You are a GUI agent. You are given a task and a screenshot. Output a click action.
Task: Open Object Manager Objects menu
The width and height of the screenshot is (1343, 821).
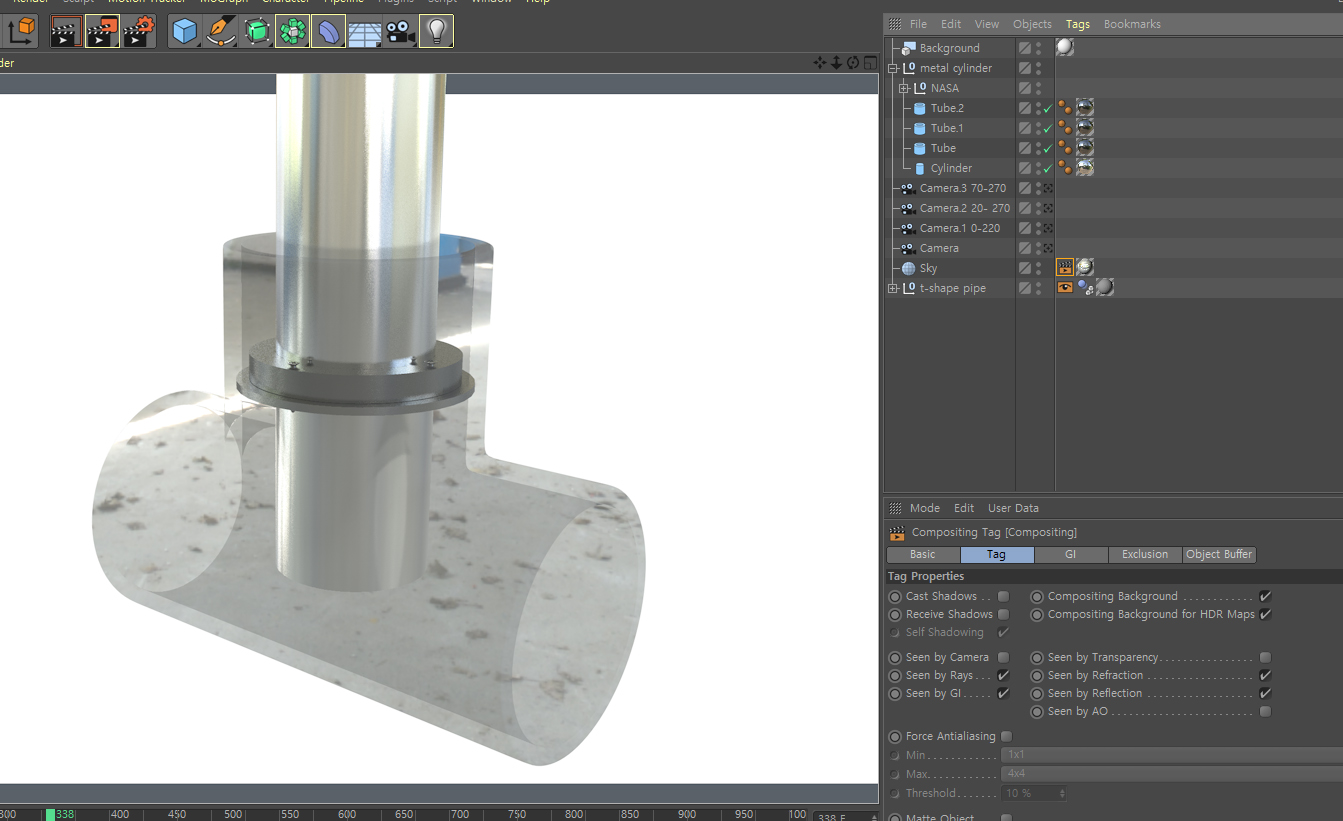click(x=1032, y=24)
